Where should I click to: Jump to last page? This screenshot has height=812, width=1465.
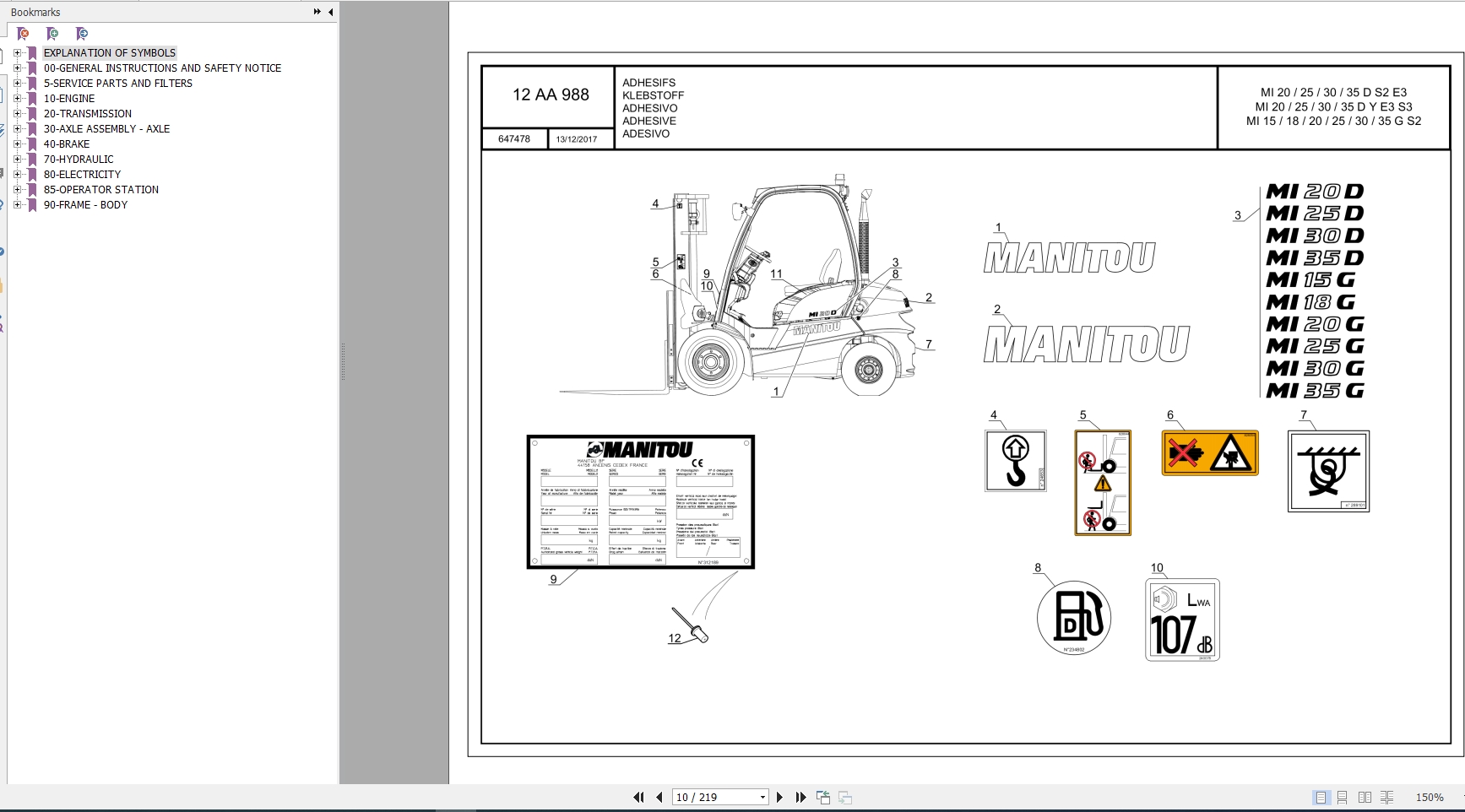[x=800, y=797]
